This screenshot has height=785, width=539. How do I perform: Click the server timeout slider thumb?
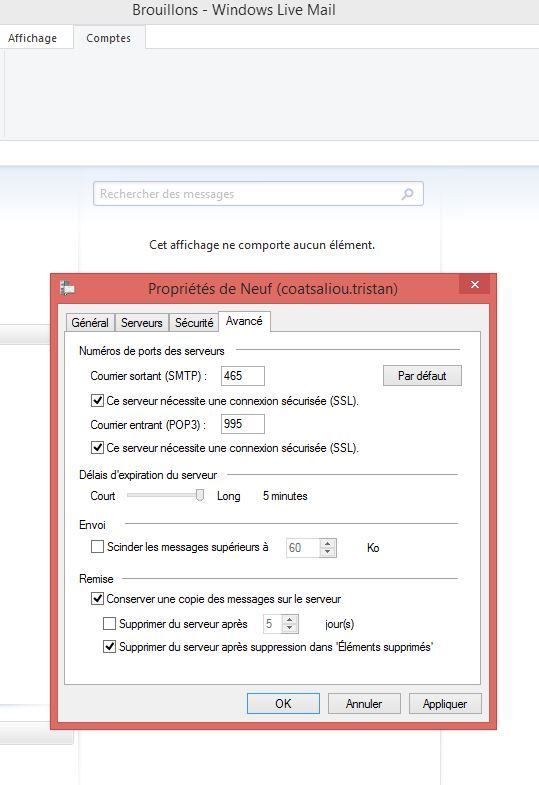(200, 496)
